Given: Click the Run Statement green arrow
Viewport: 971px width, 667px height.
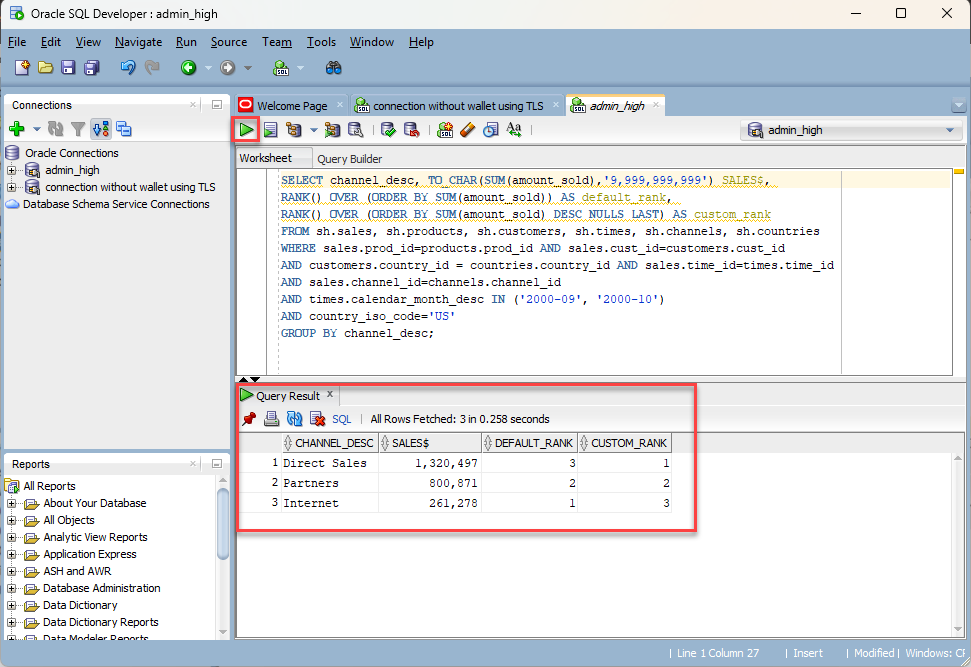Looking at the screenshot, I should (246, 129).
